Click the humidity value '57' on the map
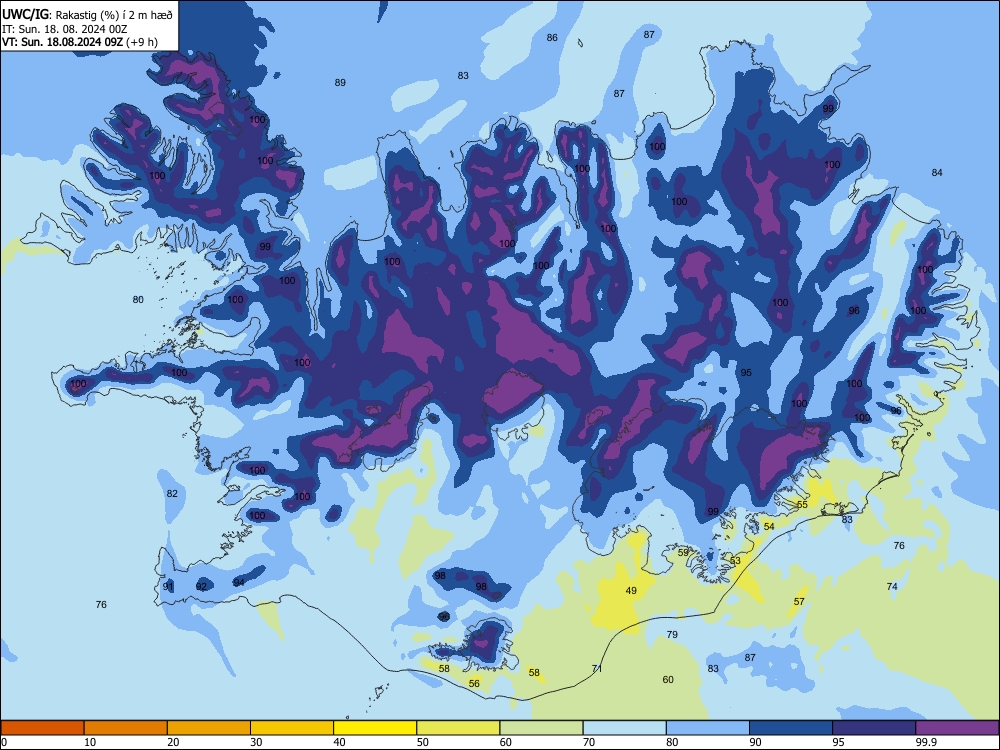The height and width of the screenshot is (750, 1000). [799, 601]
